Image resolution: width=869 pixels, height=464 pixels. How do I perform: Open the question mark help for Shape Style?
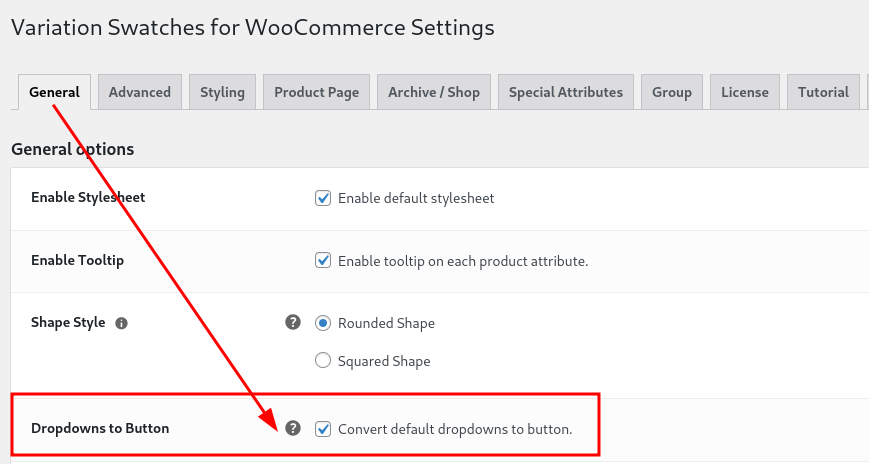pos(293,322)
